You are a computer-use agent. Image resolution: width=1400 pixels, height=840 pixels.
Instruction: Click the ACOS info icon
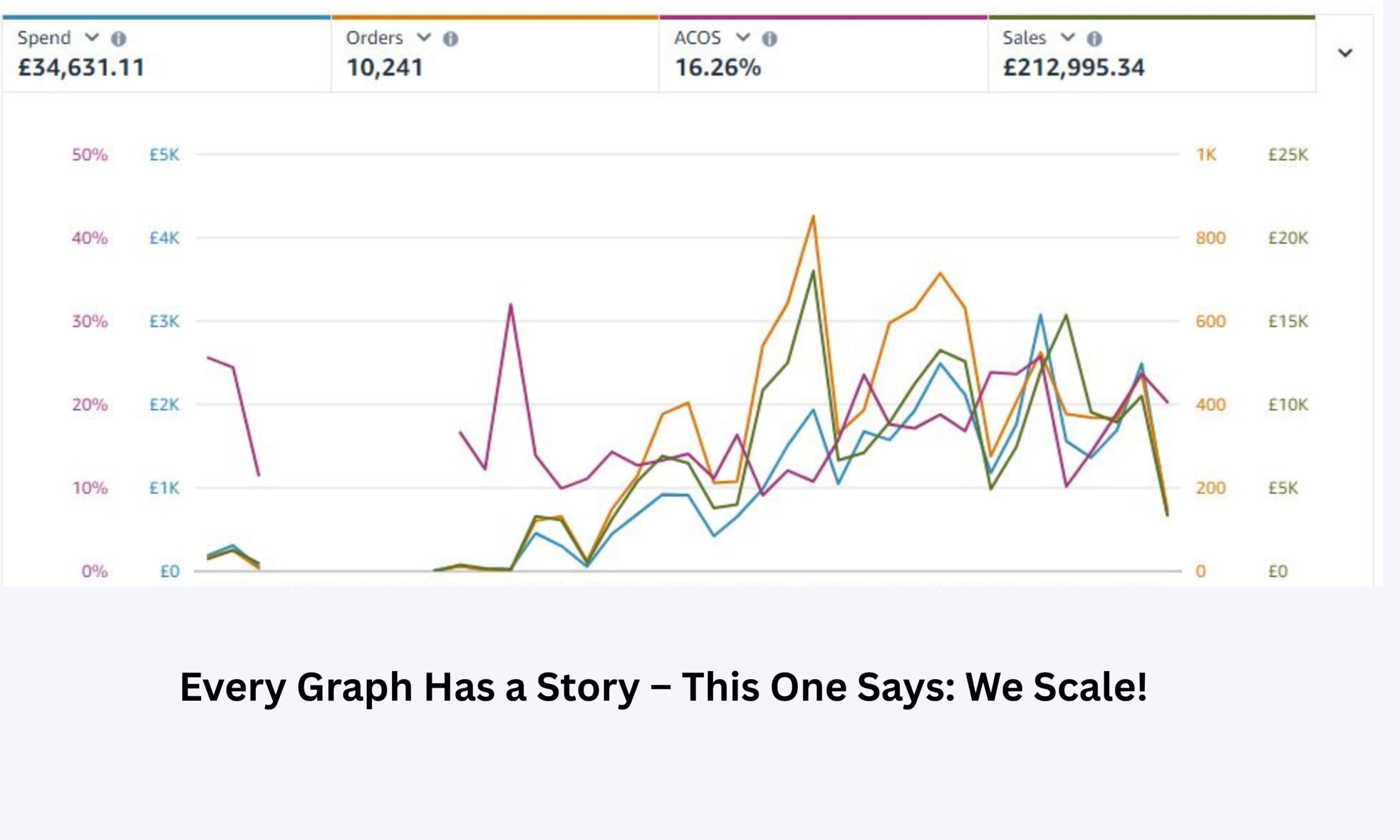769,39
